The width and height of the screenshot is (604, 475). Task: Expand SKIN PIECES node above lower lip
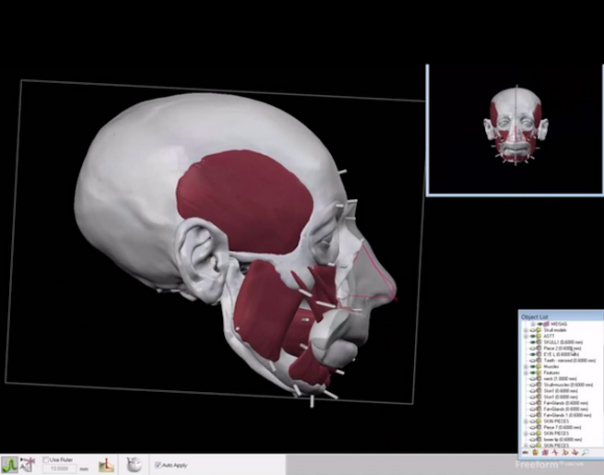pyautogui.click(x=525, y=433)
